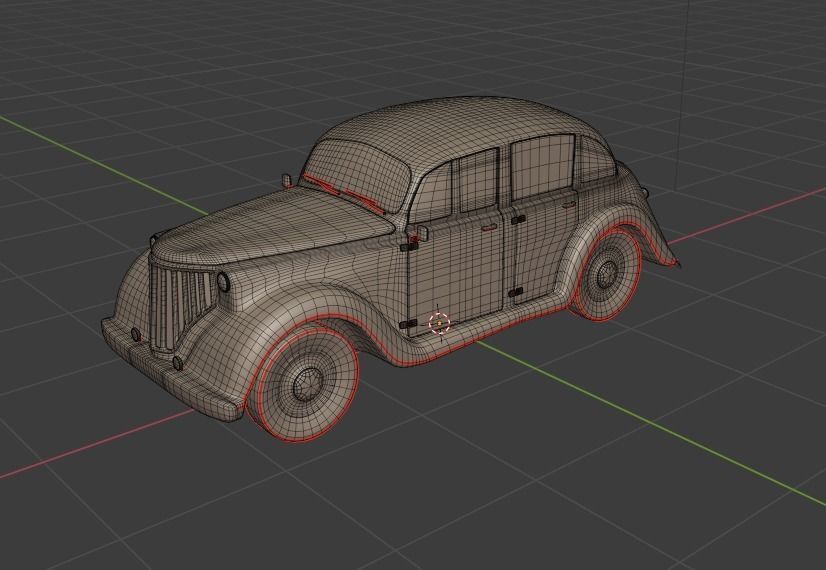The width and height of the screenshot is (826, 570).
Task: Click the car's front radiator grille
Action: click(182, 306)
